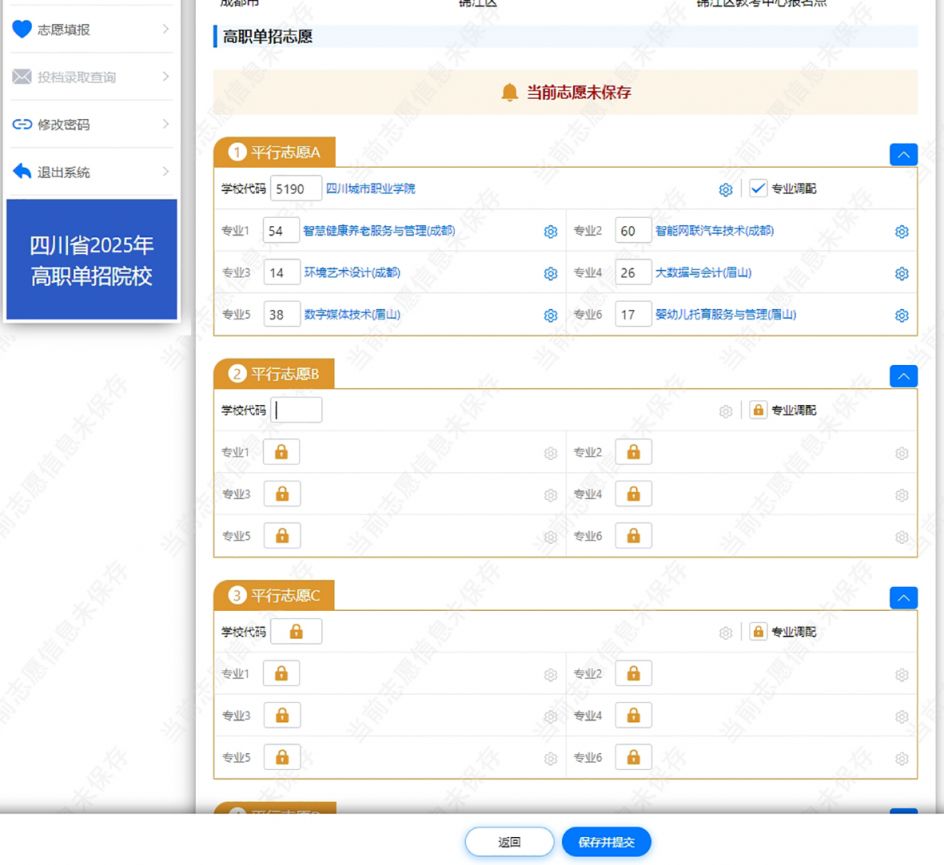Screen dimensions: 944x865
Task: Click the 保存并提交 button
Action: tap(606, 842)
